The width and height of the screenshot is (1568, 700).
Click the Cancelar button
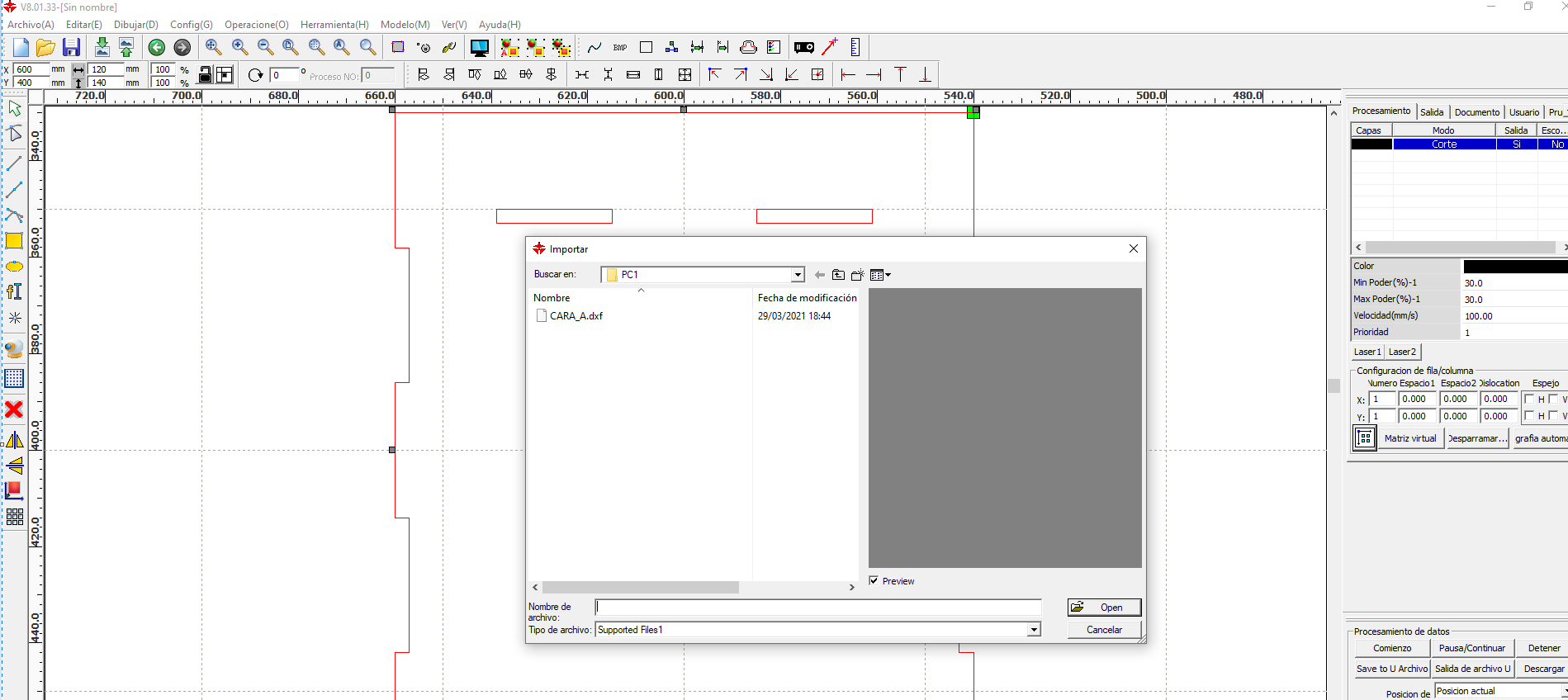point(1103,630)
